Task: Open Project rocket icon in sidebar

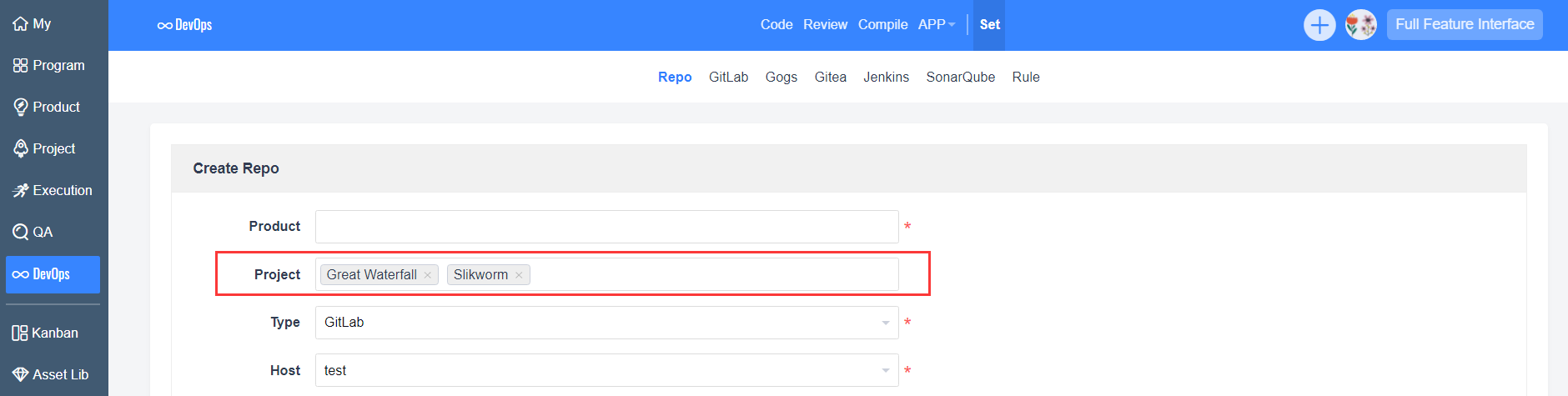Action: pos(21,148)
